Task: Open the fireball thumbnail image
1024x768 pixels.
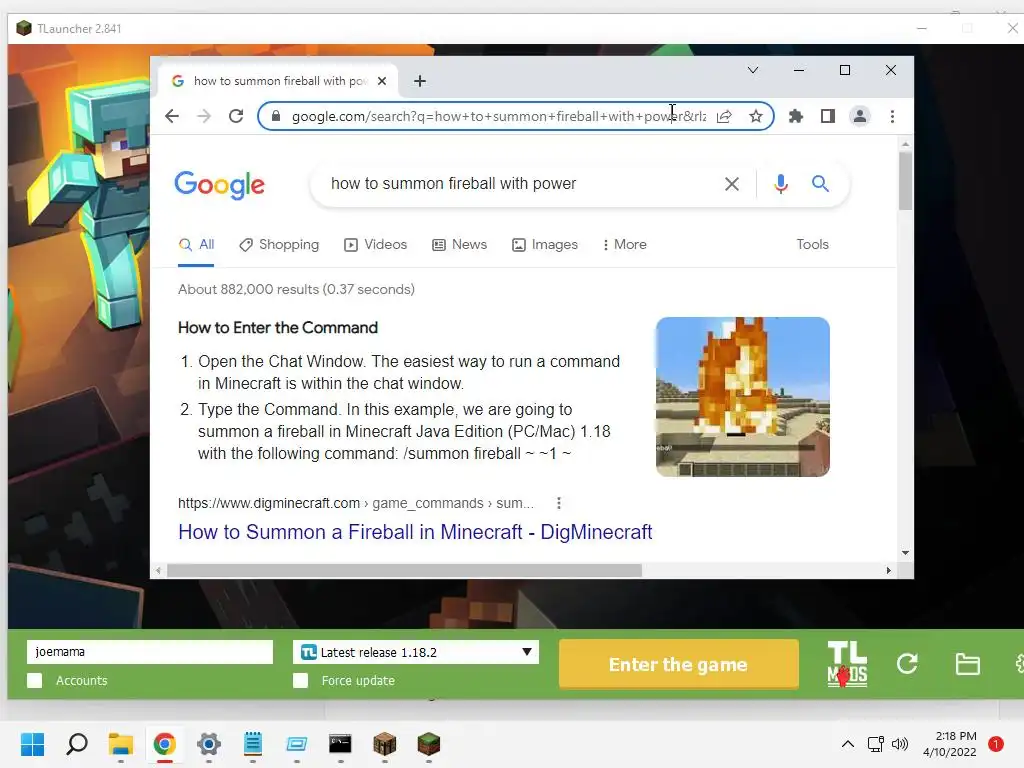Action: (x=743, y=397)
